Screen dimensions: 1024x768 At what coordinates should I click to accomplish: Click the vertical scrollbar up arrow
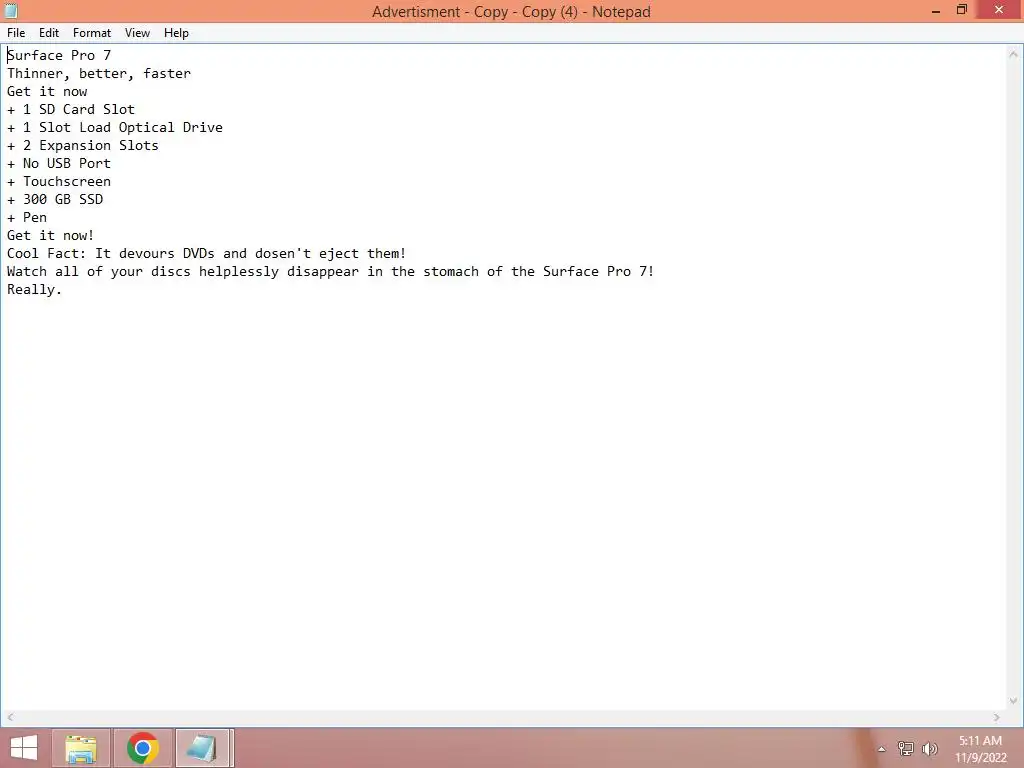click(x=1014, y=54)
